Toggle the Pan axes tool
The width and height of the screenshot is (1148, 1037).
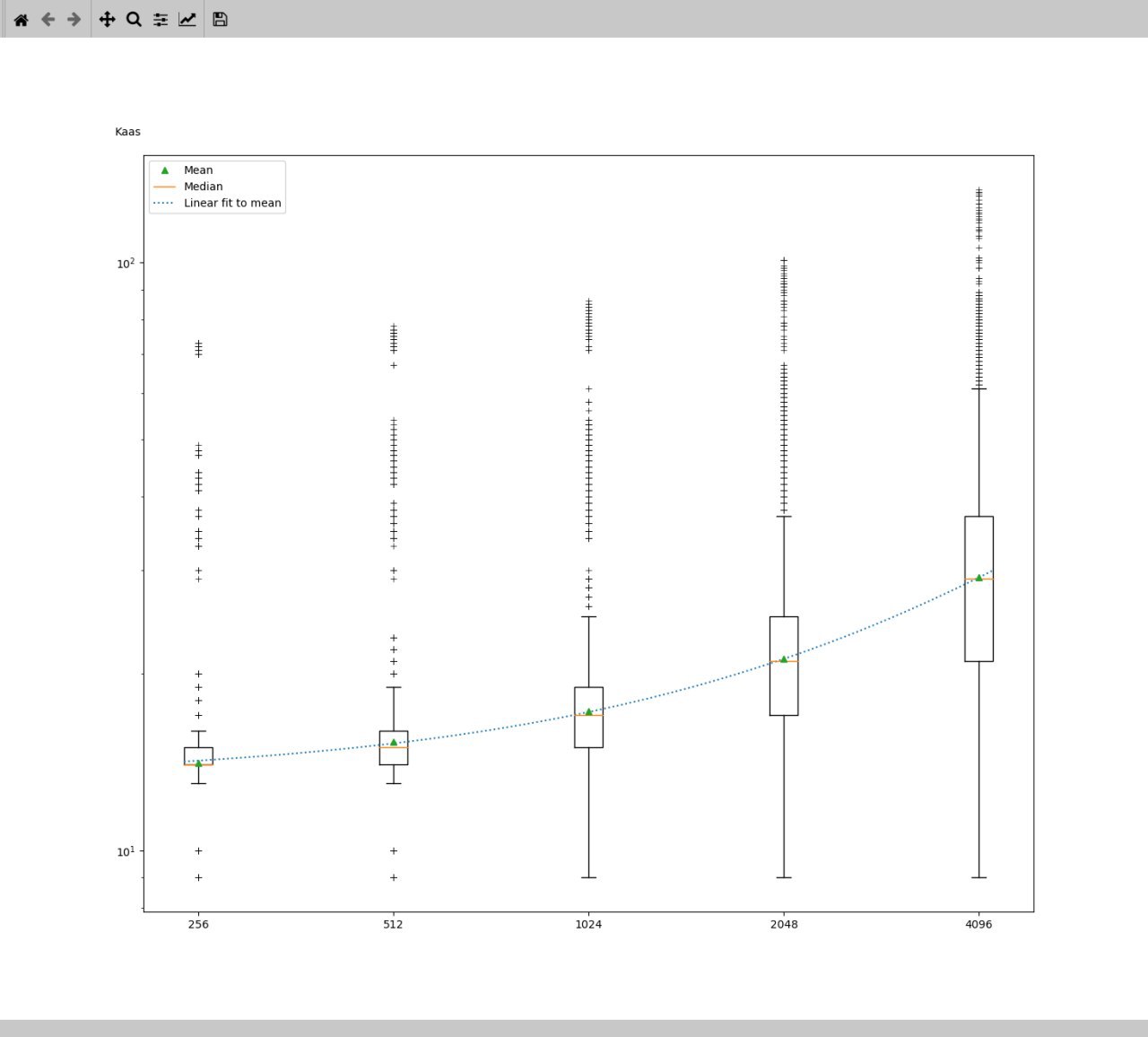coord(107,20)
